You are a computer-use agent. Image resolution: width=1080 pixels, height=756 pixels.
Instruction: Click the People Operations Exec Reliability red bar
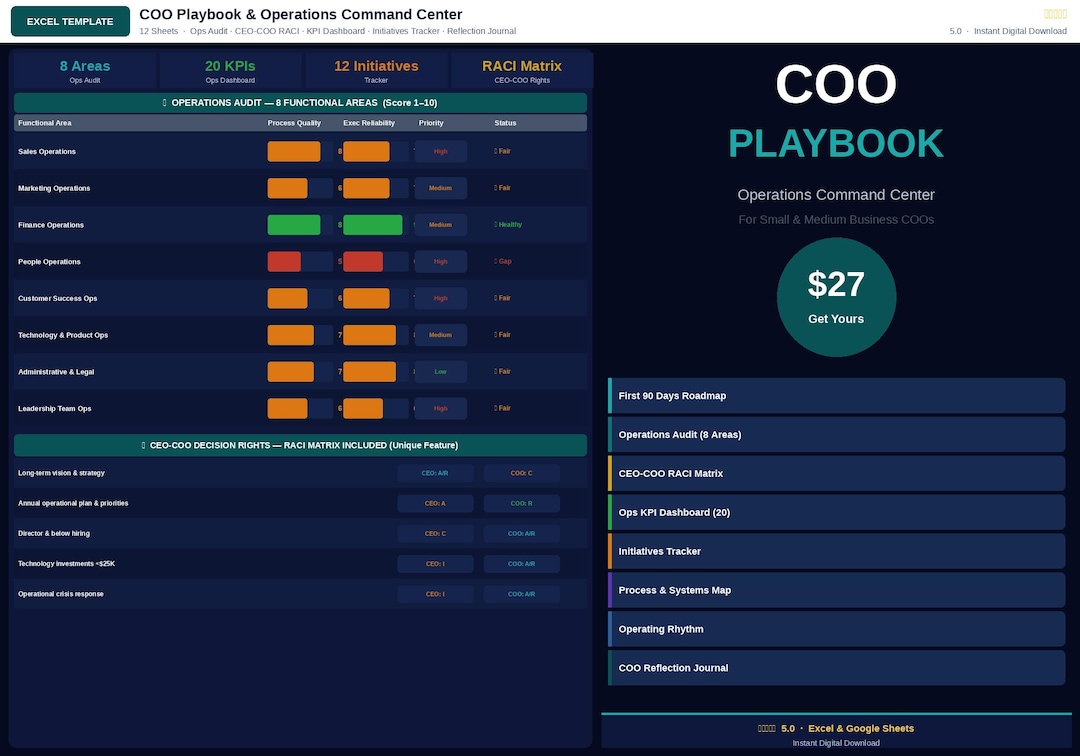(x=363, y=262)
